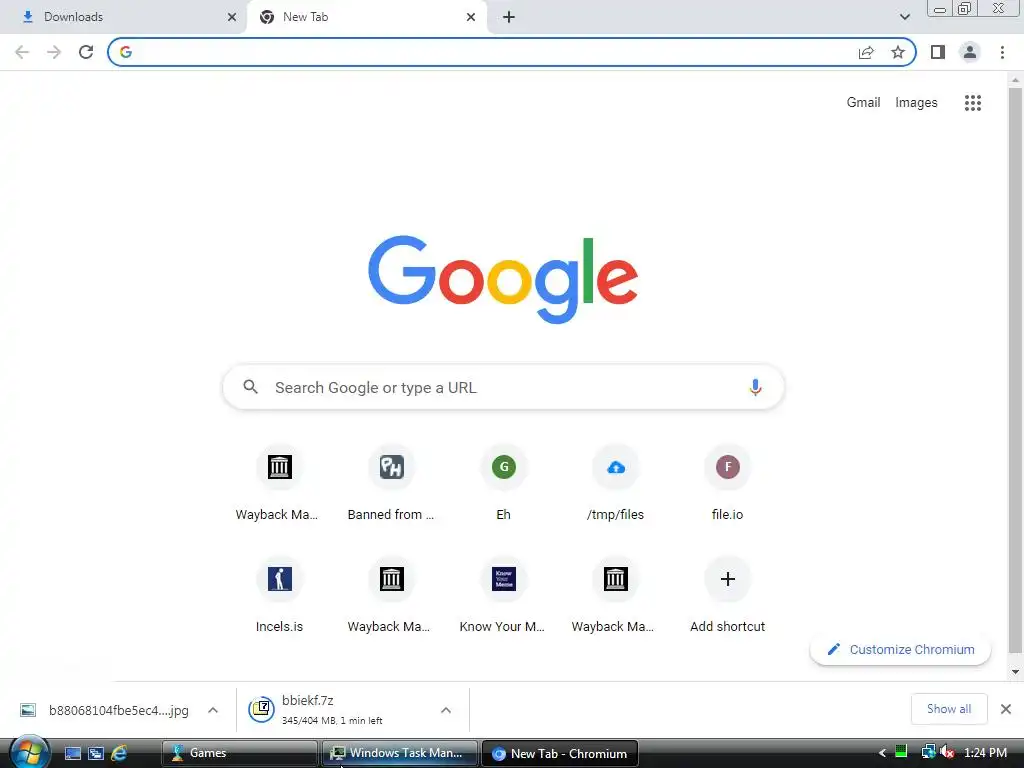The image size is (1024, 768).
Task: Switch to Windows Task Manager taskbar button
Action: tap(400, 753)
